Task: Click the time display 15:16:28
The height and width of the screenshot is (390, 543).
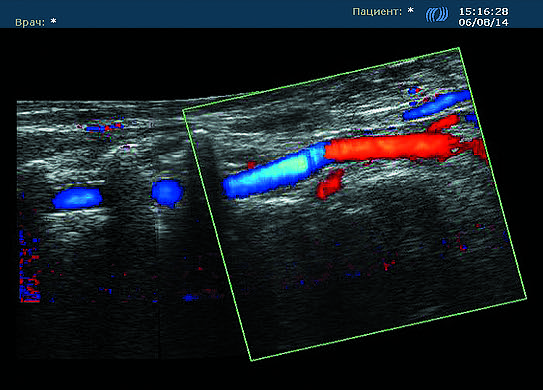Action: click(483, 11)
